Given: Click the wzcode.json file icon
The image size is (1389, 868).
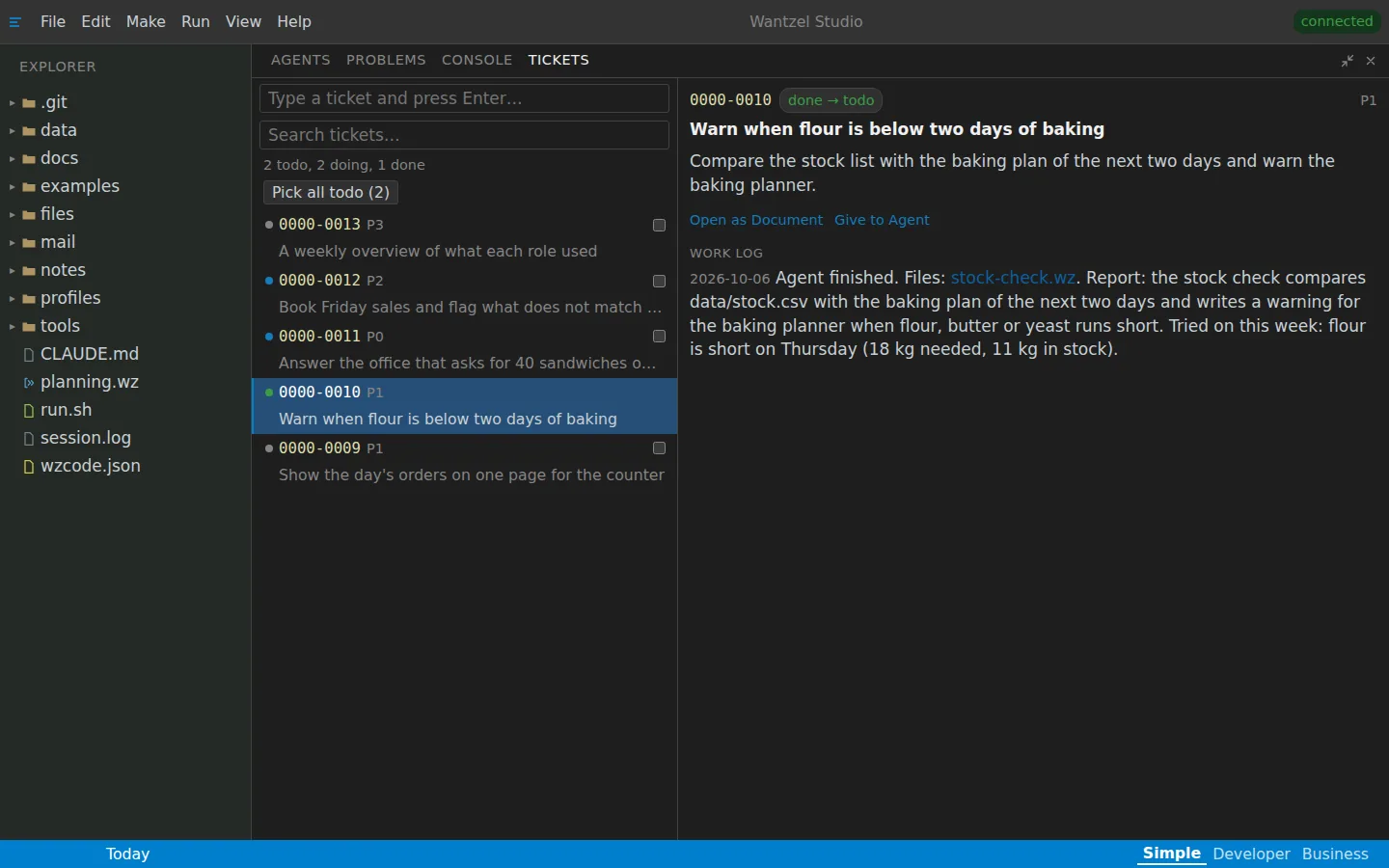Looking at the screenshot, I should click(29, 467).
